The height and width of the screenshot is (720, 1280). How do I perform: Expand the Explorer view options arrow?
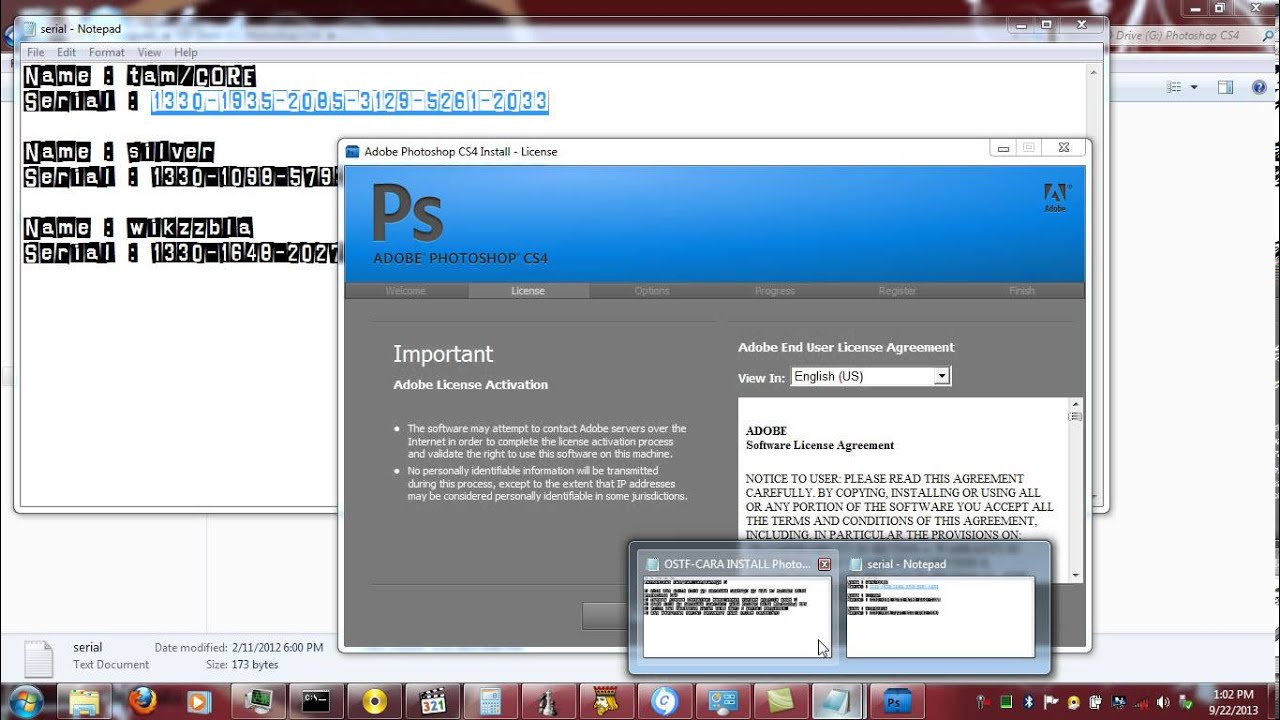tap(1194, 88)
